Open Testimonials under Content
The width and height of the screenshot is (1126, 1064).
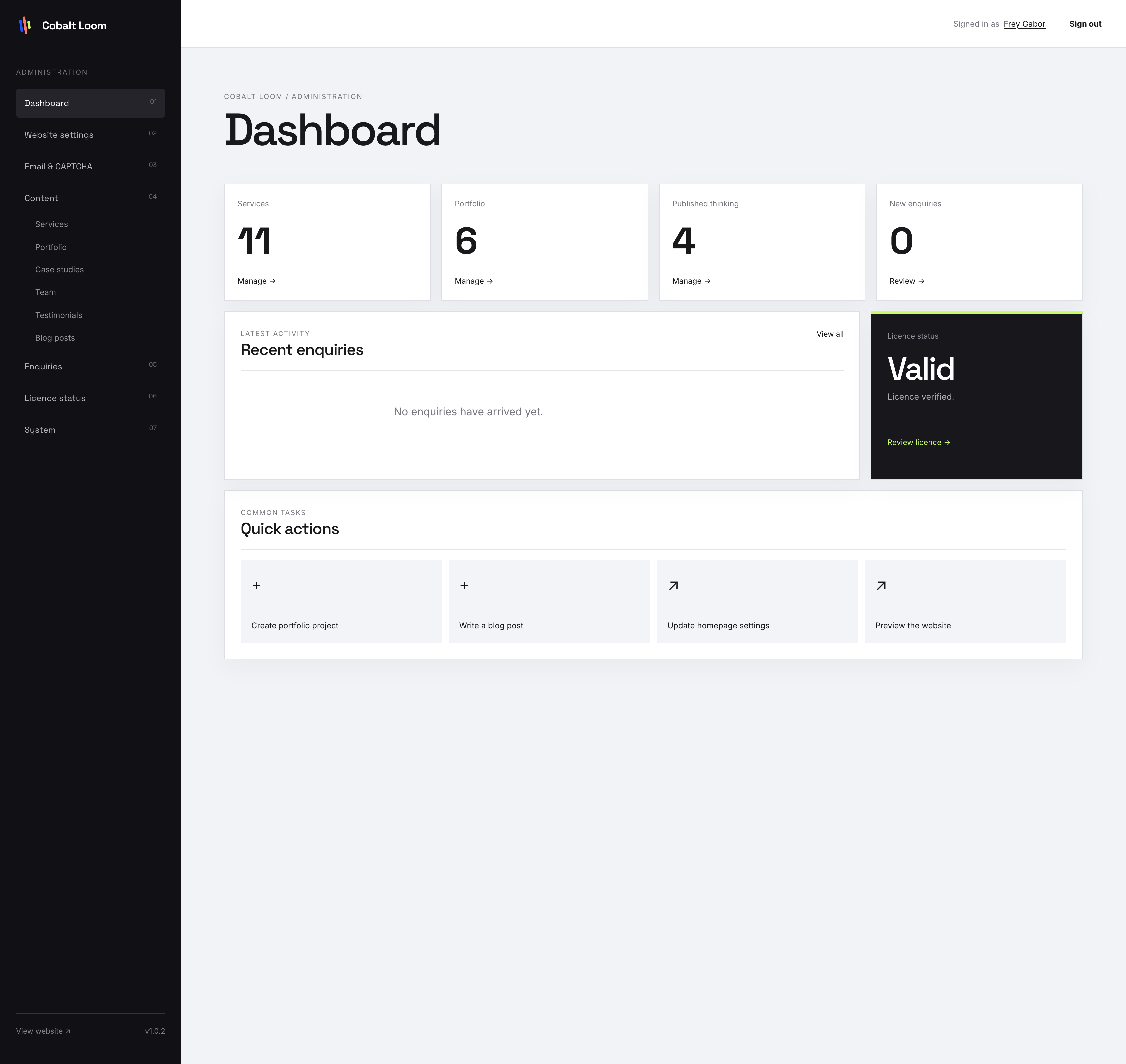[58, 315]
